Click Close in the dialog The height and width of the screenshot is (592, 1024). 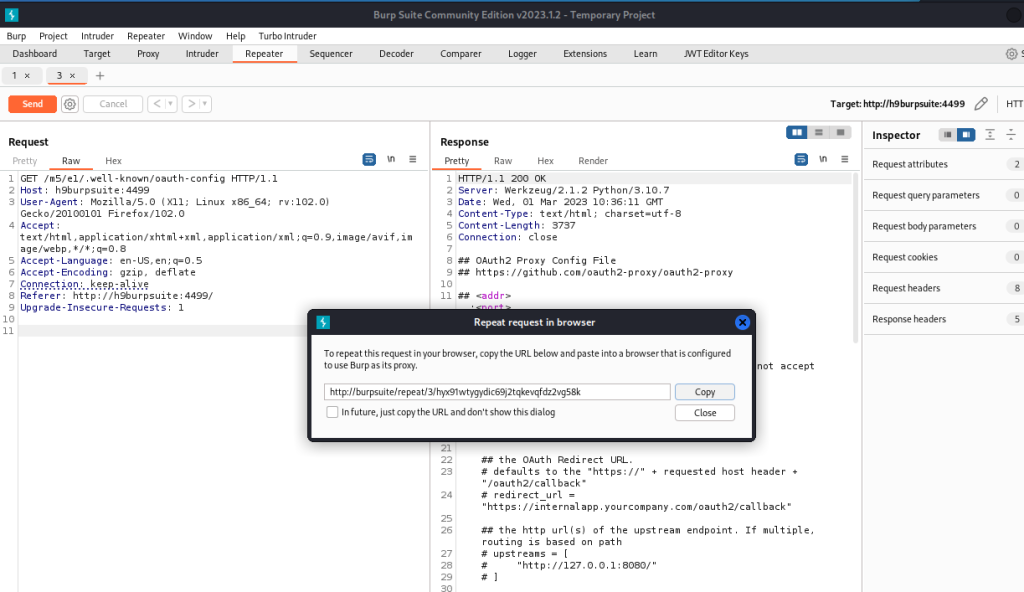click(705, 412)
